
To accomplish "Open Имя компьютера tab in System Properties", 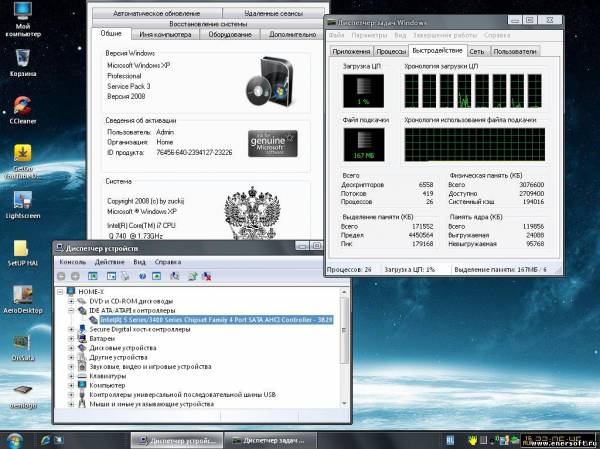I will point(165,34).
